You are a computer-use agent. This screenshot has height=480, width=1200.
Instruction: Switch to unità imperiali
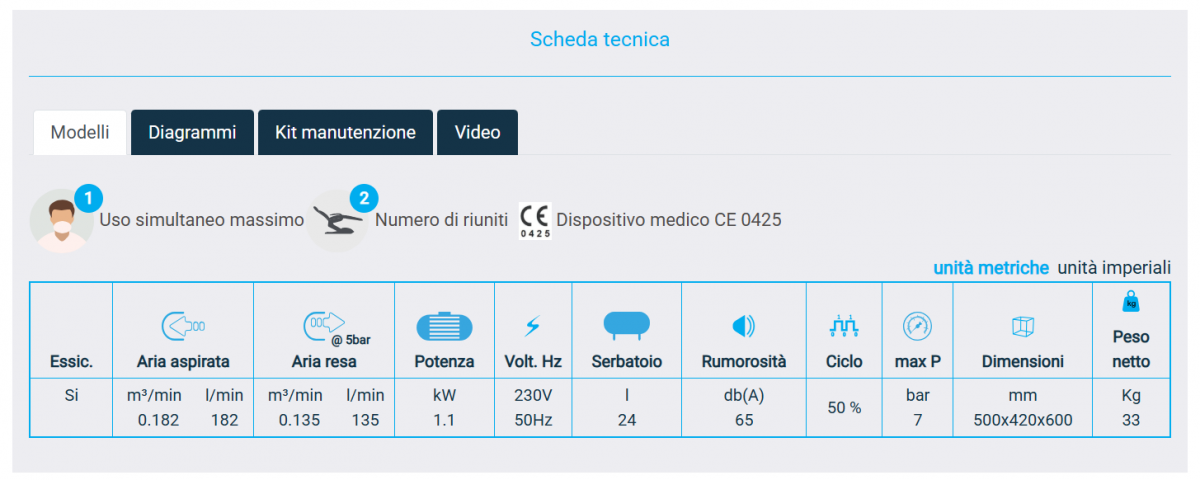click(1113, 267)
